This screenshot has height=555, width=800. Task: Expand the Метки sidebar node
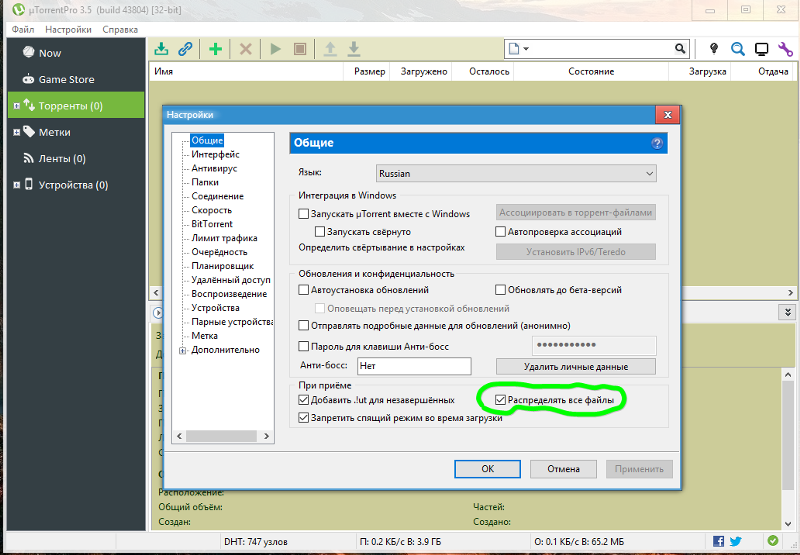pos(16,133)
